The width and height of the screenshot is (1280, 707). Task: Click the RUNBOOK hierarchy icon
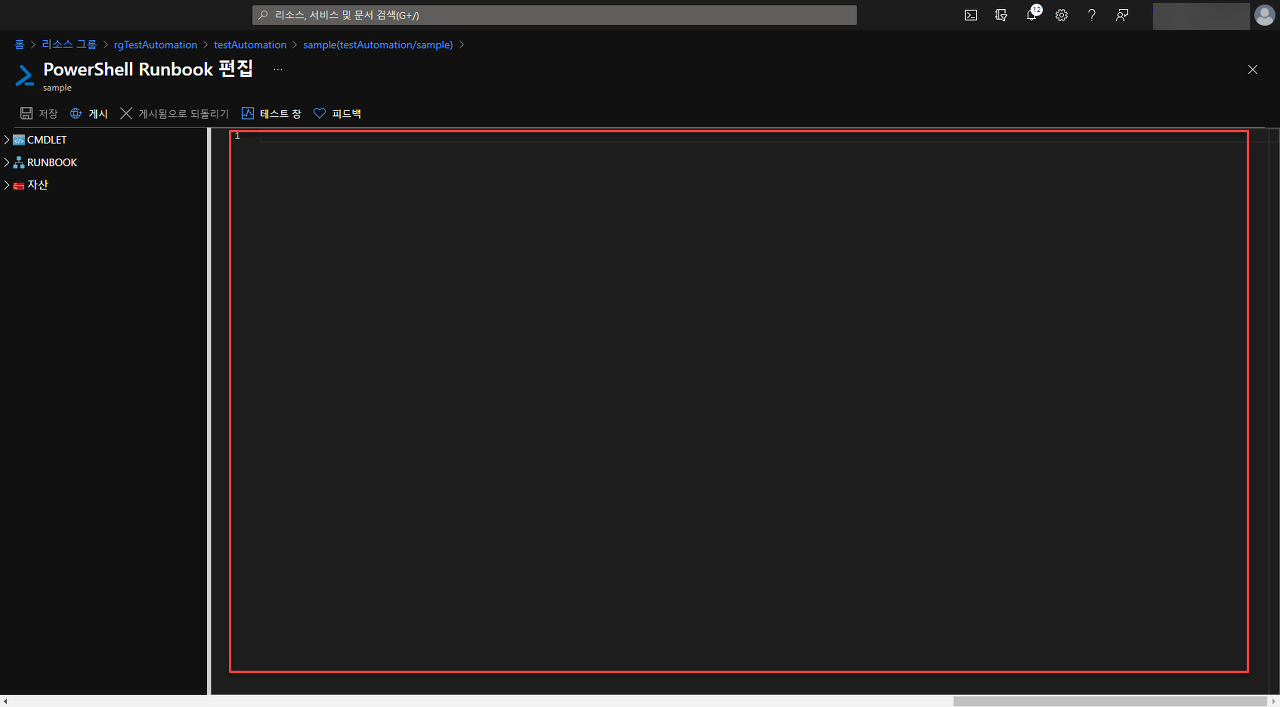[x=18, y=162]
